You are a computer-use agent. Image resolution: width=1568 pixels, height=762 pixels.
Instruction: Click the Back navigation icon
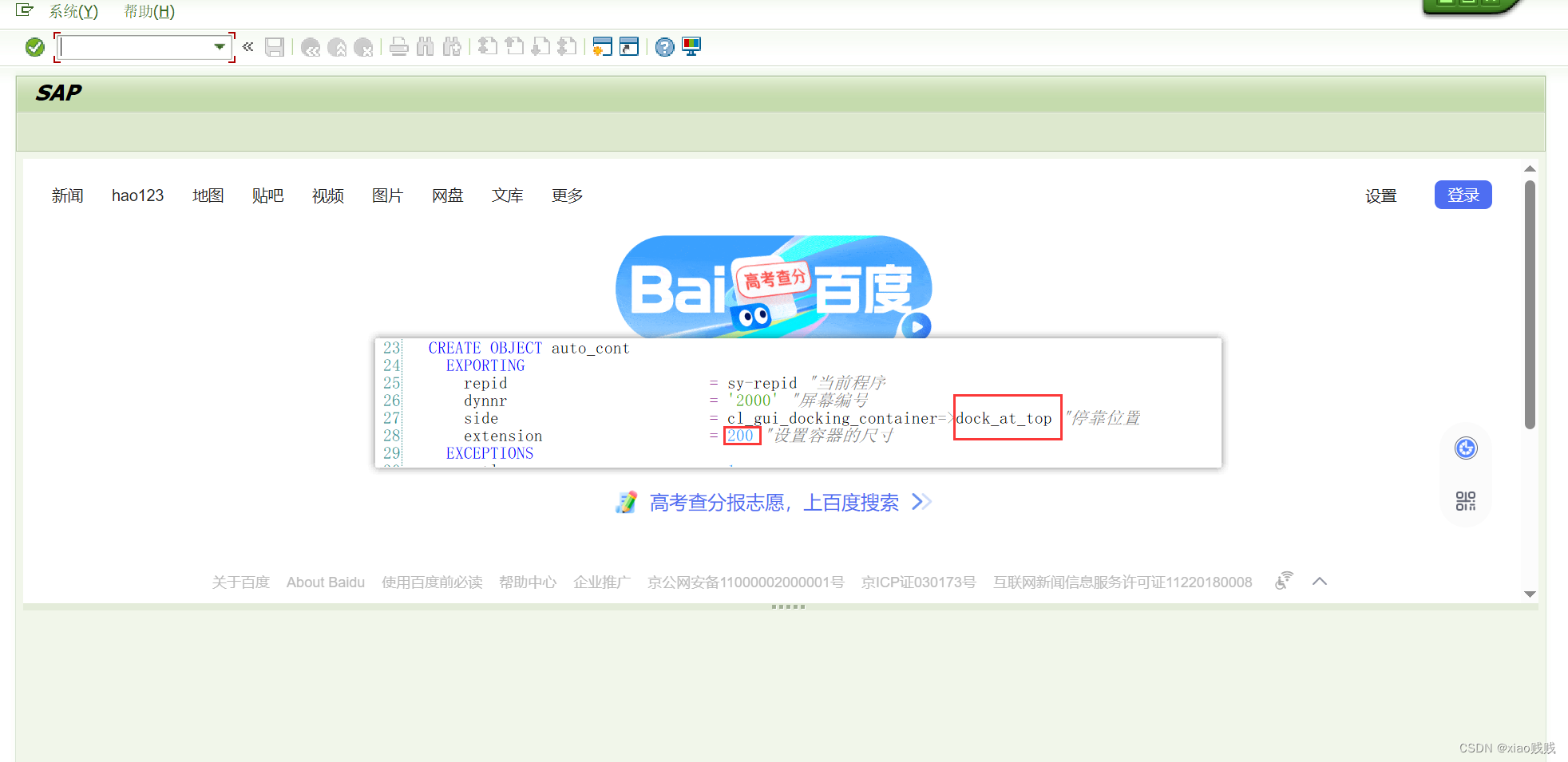click(311, 47)
